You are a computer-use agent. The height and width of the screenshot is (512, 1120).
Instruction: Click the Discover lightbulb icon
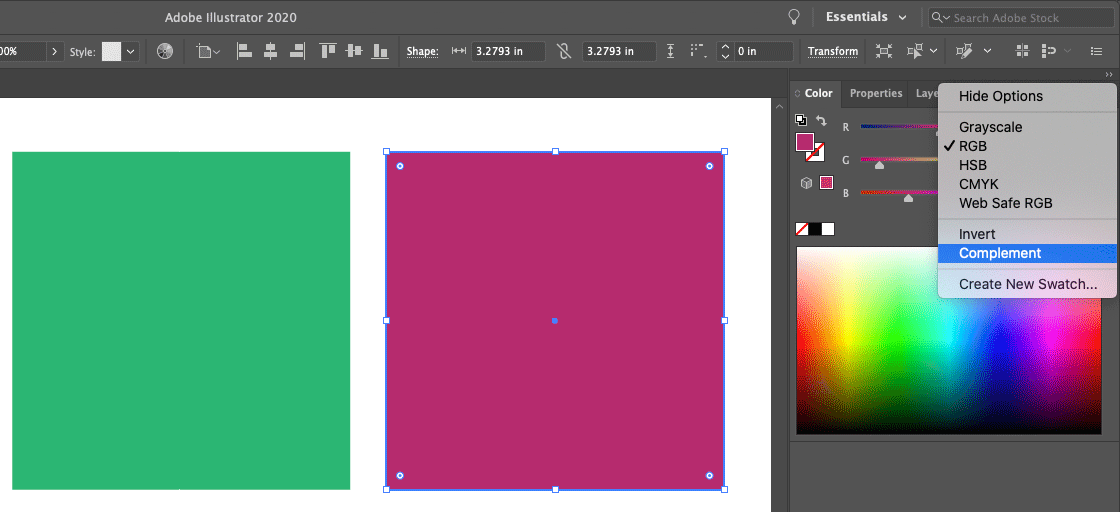[794, 17]
